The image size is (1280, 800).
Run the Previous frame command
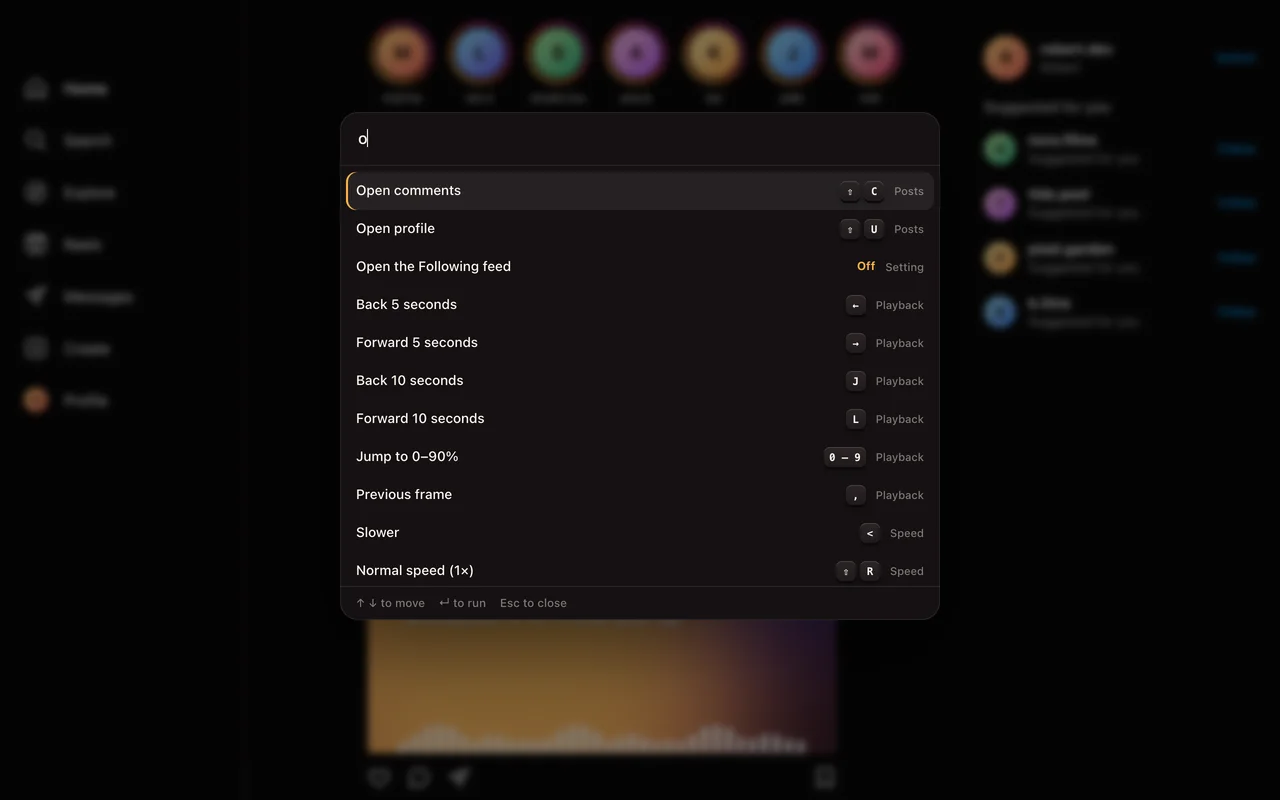[640, 495]
